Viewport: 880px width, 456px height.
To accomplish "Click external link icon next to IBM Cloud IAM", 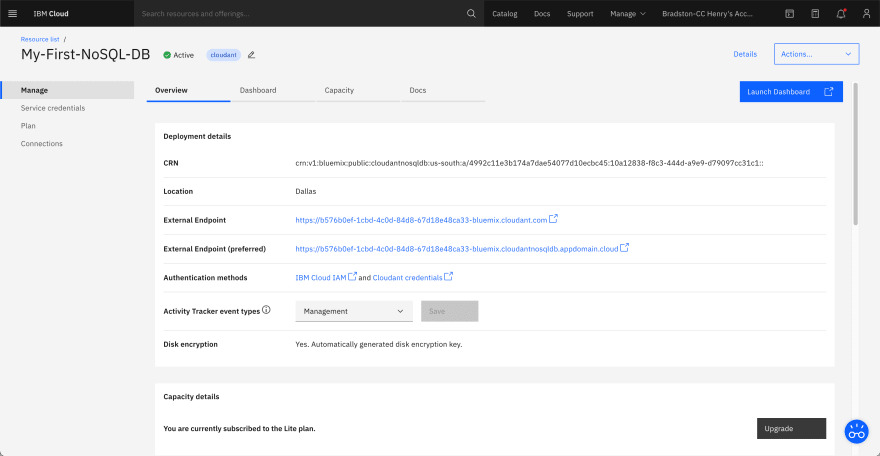I will click(x=352, y=276).
